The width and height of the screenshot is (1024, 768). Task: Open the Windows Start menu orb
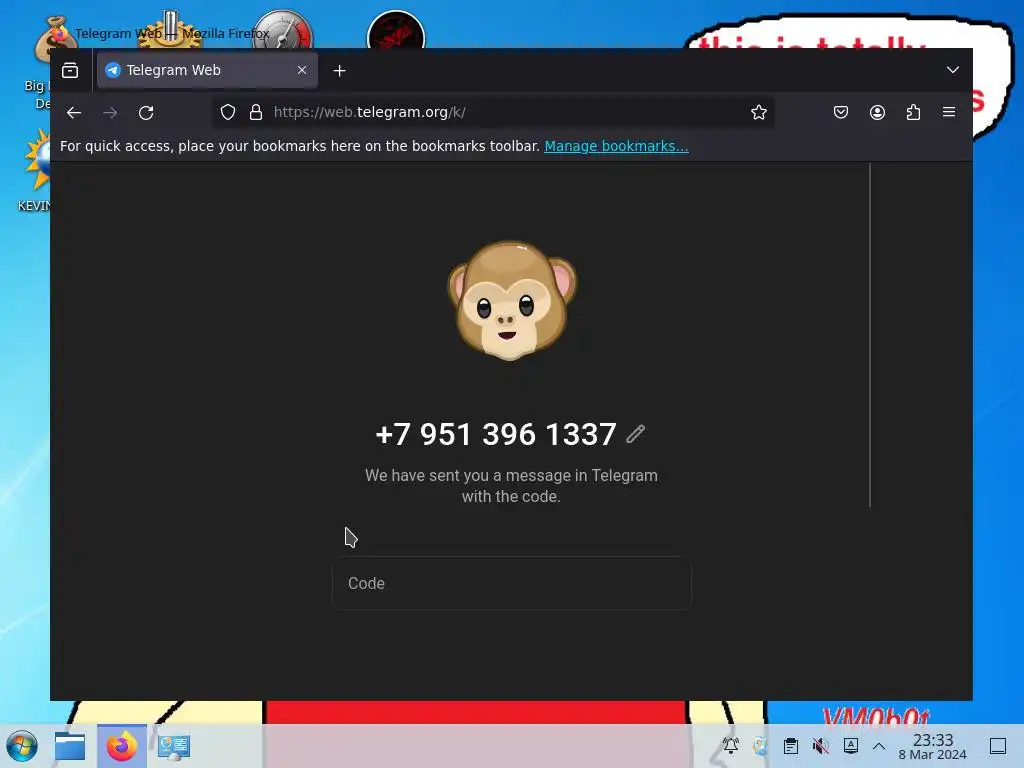pyautogui.click(x=22, y=746)
